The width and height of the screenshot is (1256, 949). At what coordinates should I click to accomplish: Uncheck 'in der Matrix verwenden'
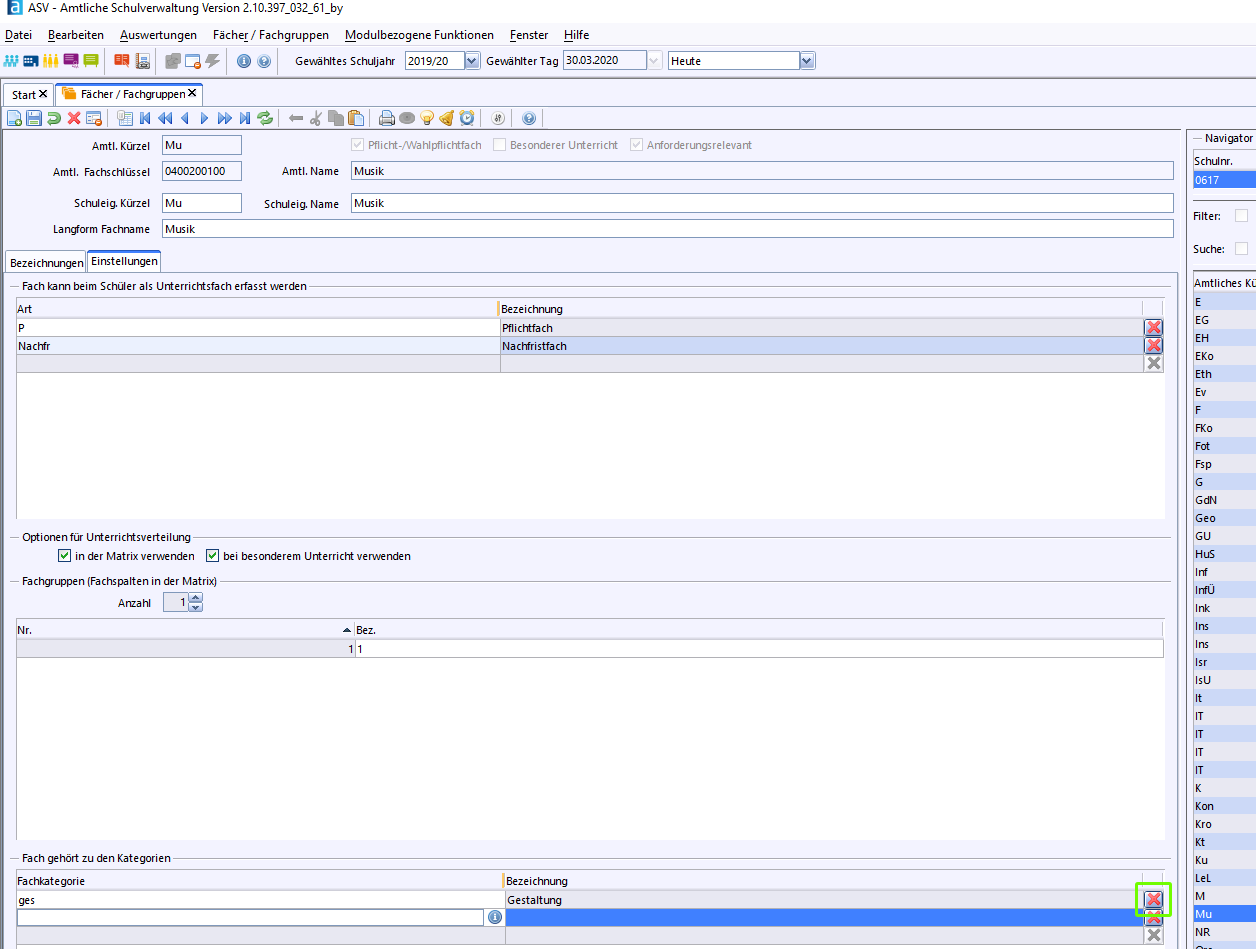coord(65,556)
